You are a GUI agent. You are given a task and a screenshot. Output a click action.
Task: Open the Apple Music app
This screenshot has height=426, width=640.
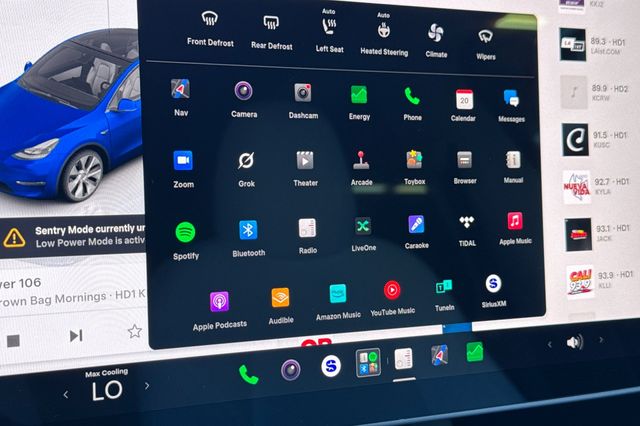point(515,221)
